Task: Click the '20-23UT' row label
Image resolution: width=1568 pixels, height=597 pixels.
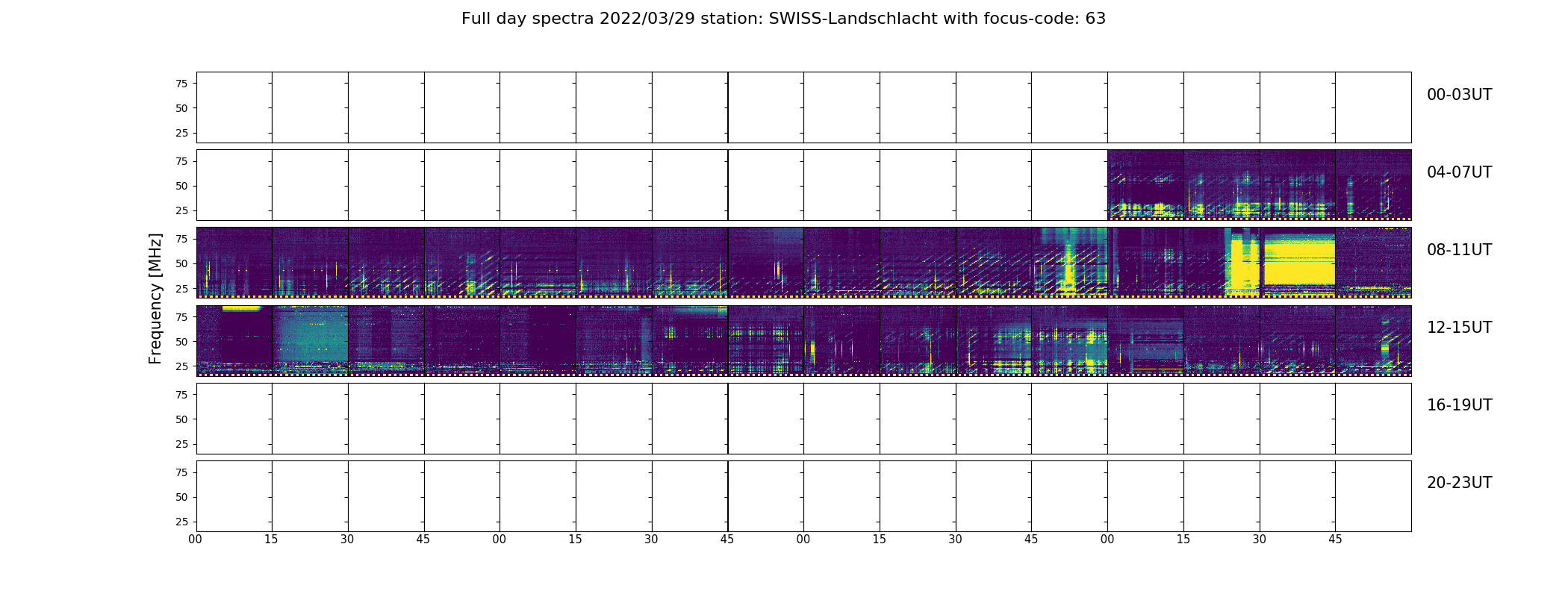Action: tap(1459, 483)
